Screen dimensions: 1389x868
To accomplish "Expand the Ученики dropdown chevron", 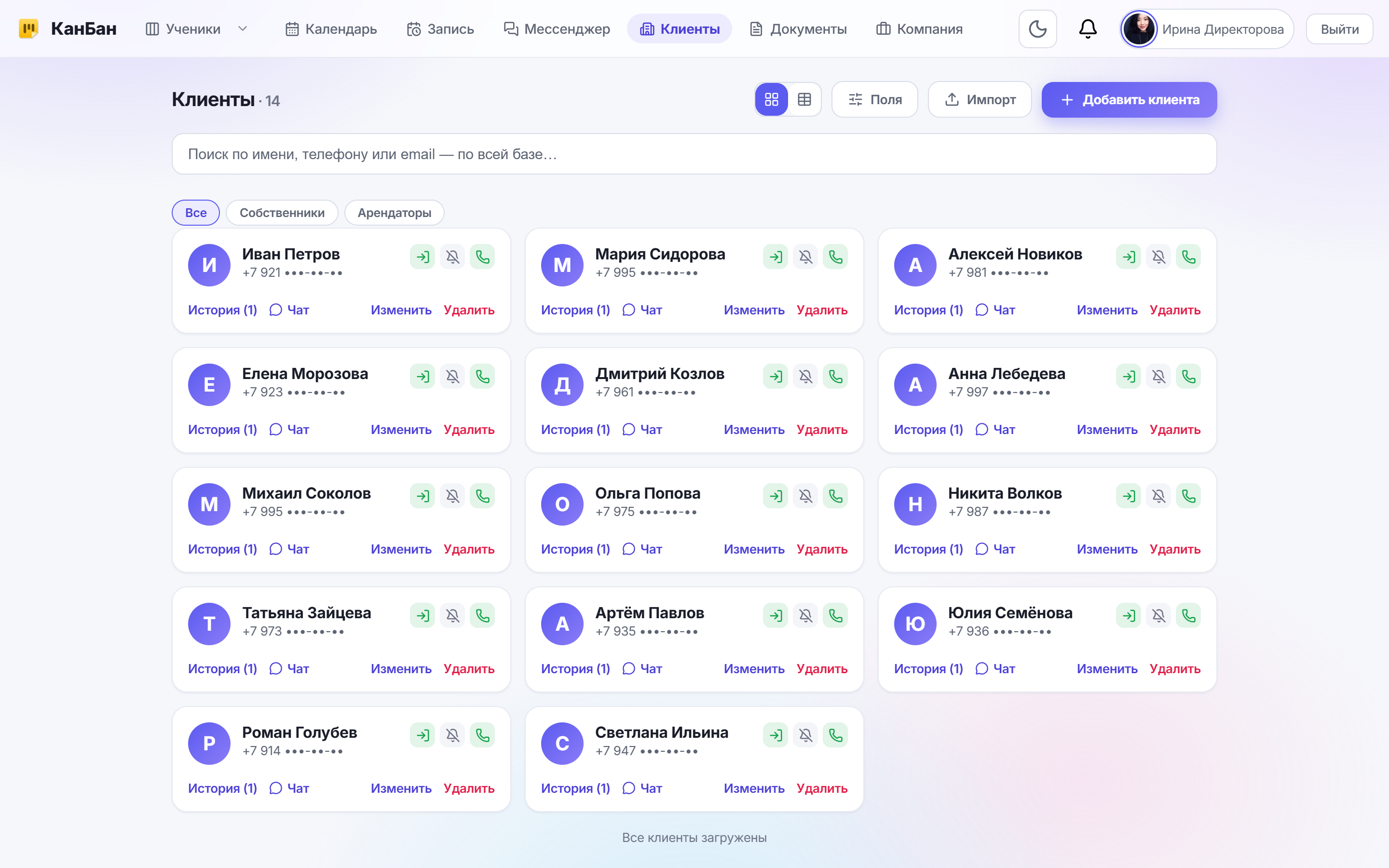I will pos(243,29).
